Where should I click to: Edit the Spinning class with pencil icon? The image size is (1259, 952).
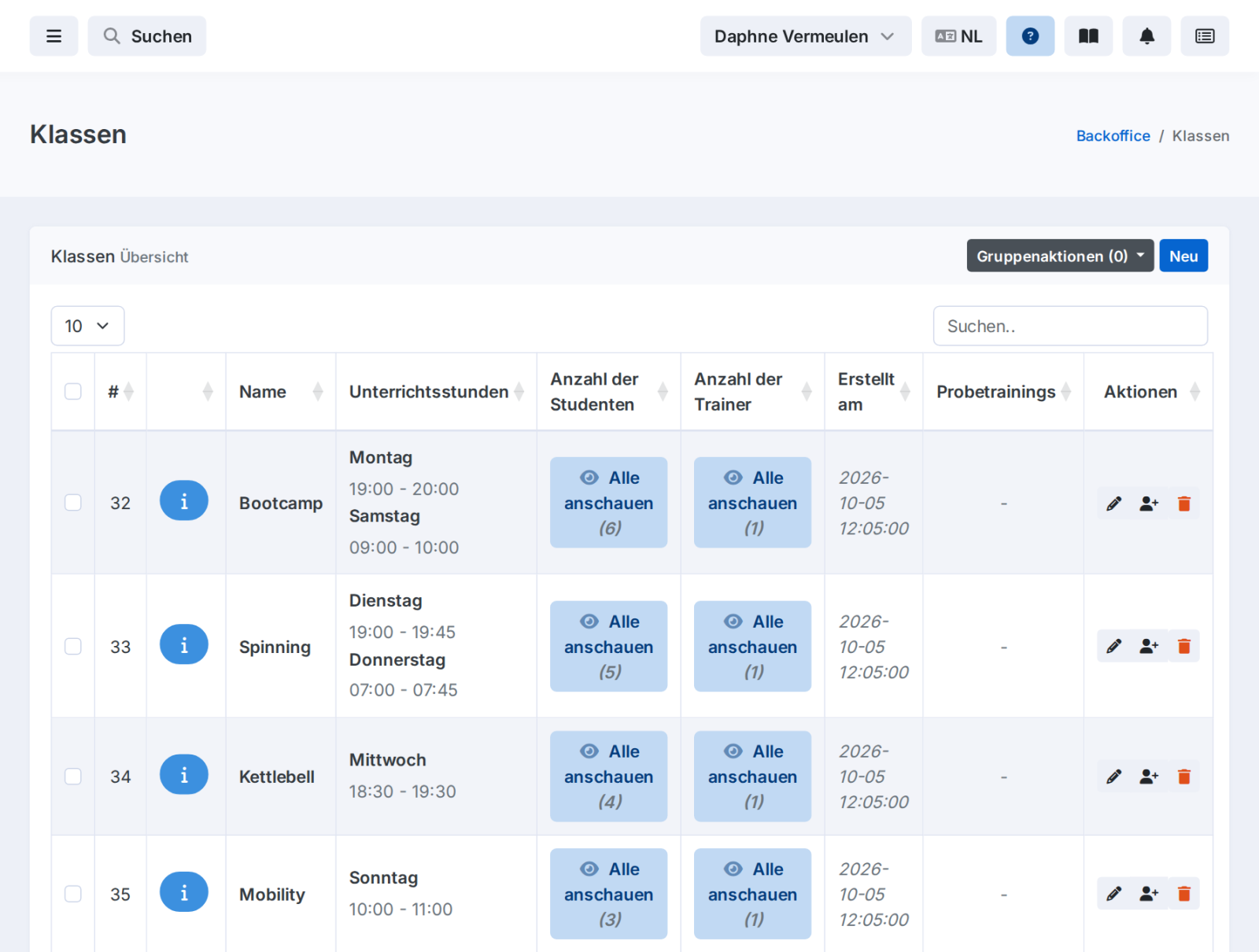click(1113, 646)
